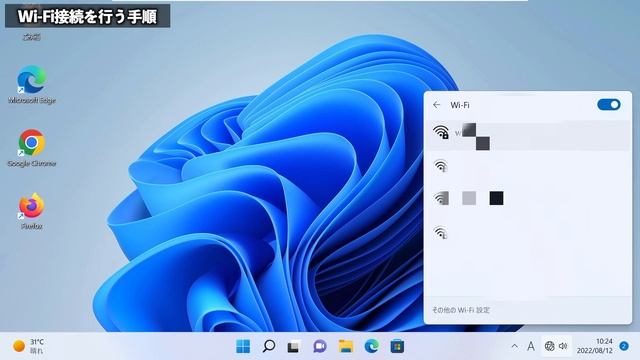Select the recycle bin icon under the banner
The image size is (640, 360).
pyautogui.click(x=32, y=37)
